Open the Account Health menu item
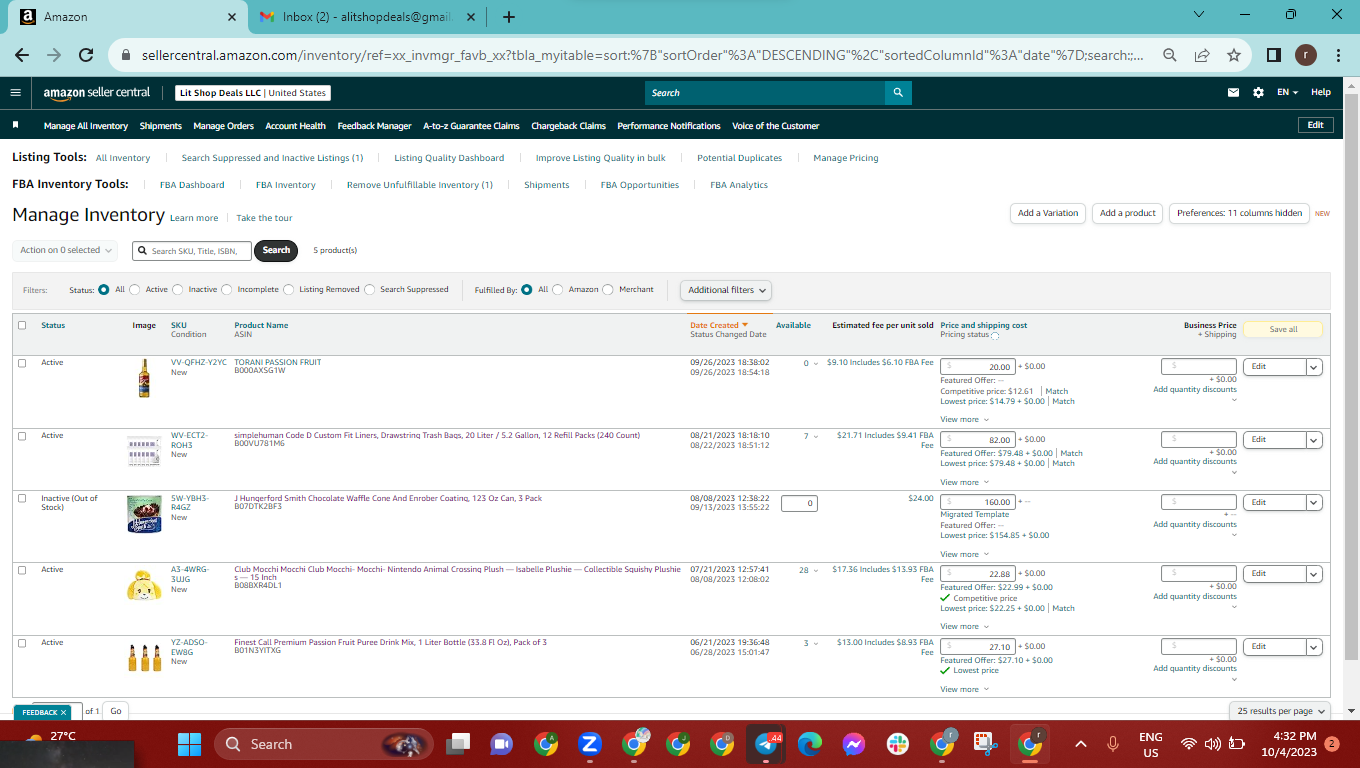The width and height of the screenshot is (1360, 768). [295, 126]
